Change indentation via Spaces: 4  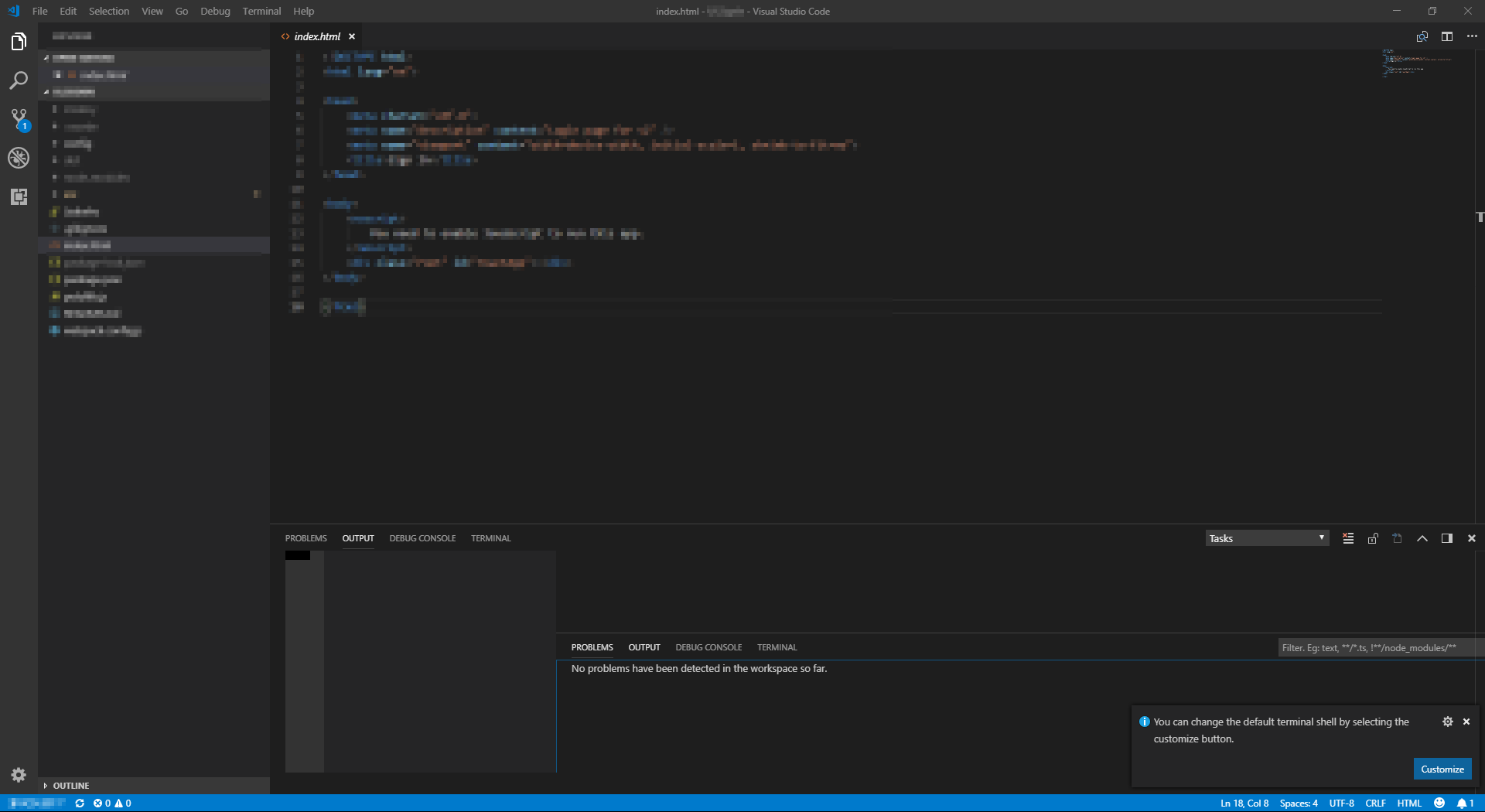(x=1299, y=803)
